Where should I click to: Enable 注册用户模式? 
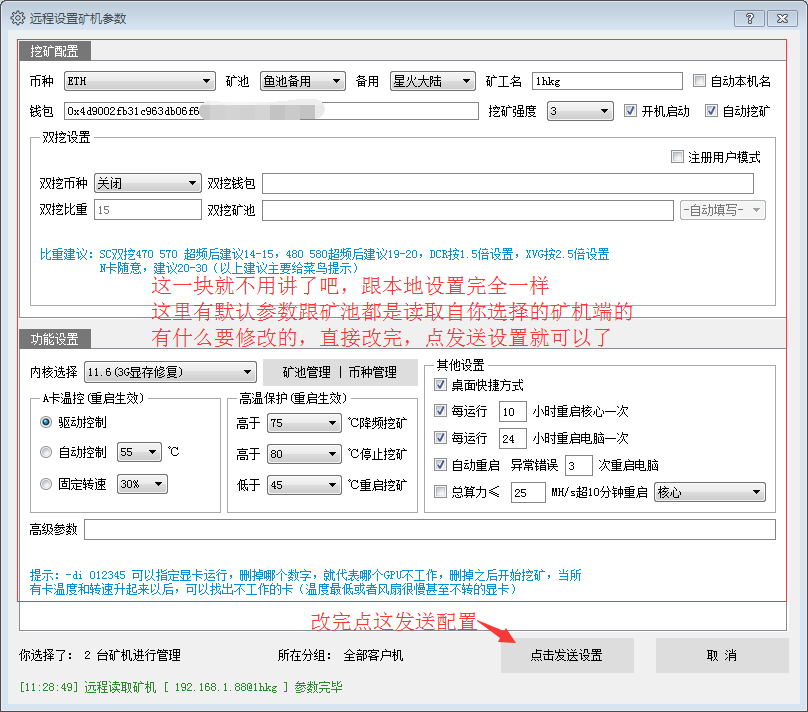pos(677,157)
